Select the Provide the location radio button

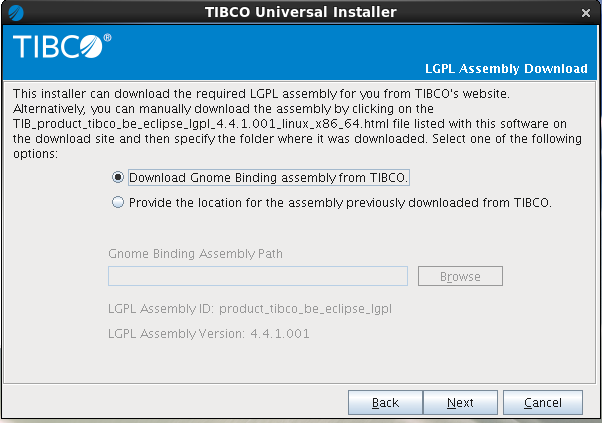[118, 202]
